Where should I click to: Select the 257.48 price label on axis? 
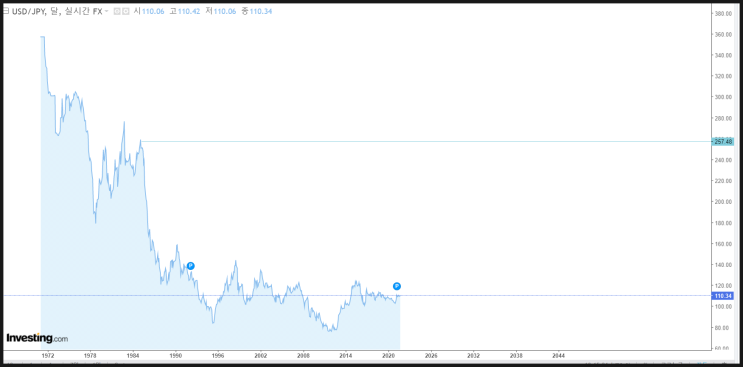tap(723, 142)
